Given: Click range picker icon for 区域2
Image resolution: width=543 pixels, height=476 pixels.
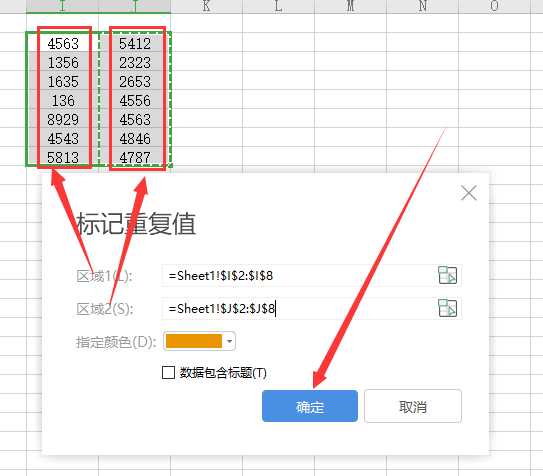Looking at the screenshot, I should pos(447,308).
